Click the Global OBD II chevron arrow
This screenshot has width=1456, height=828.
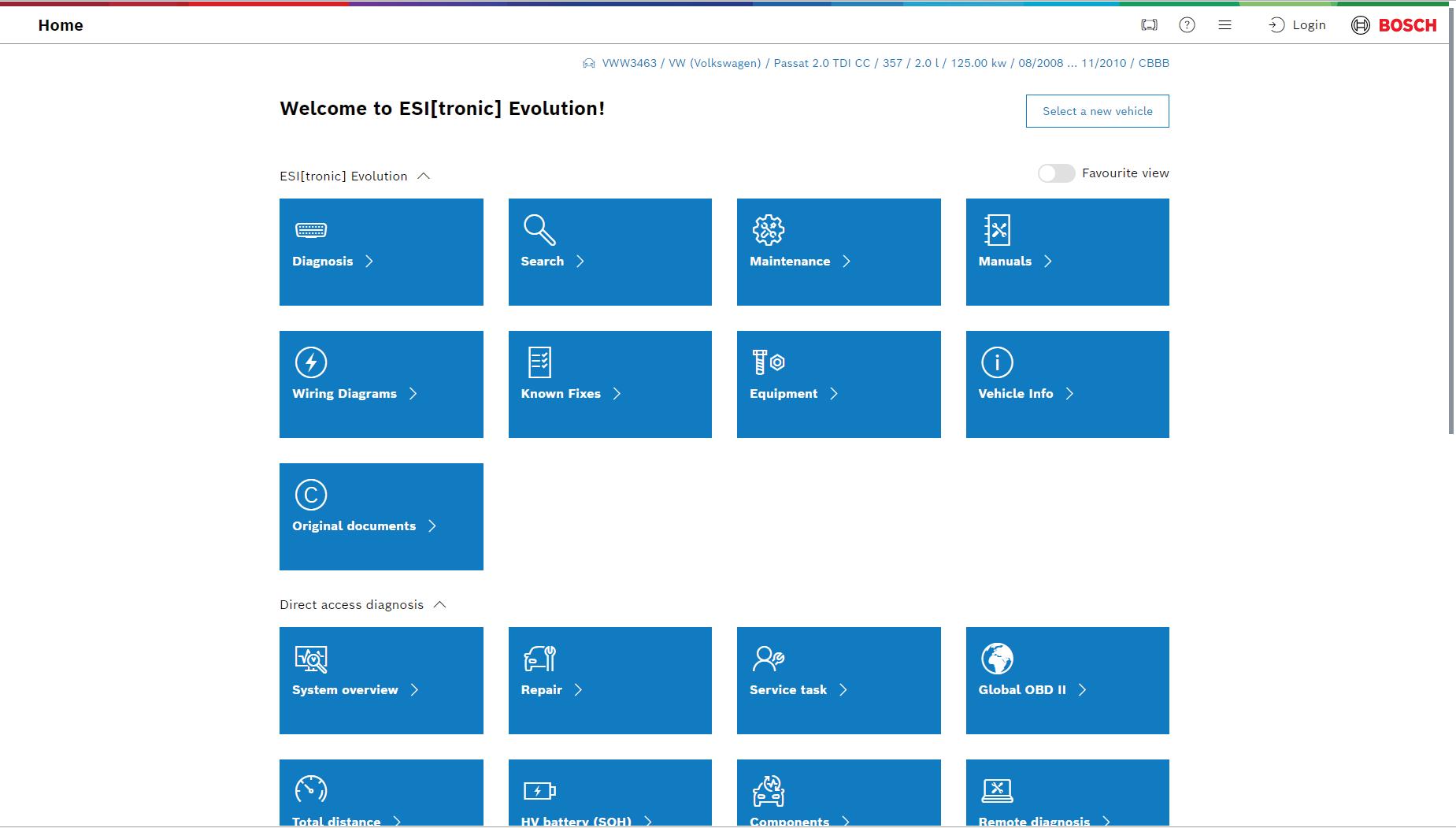(1083, 690)
